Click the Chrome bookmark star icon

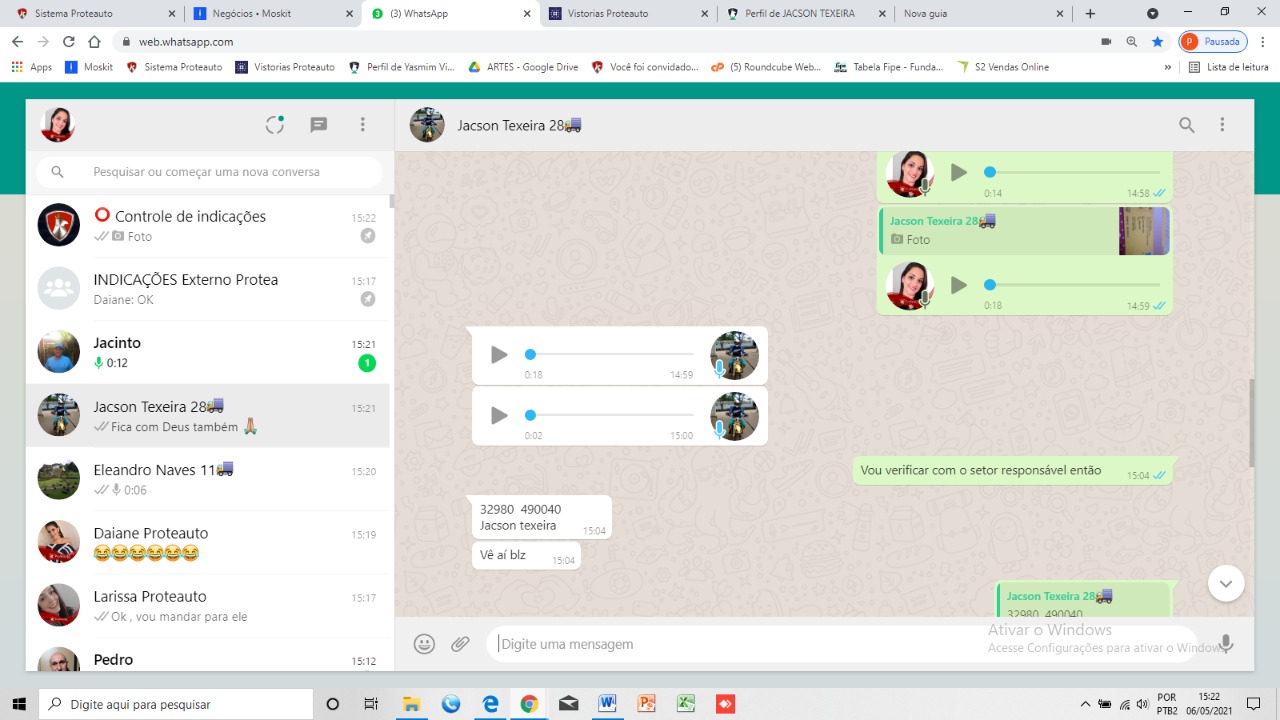tap(1157, 42)
